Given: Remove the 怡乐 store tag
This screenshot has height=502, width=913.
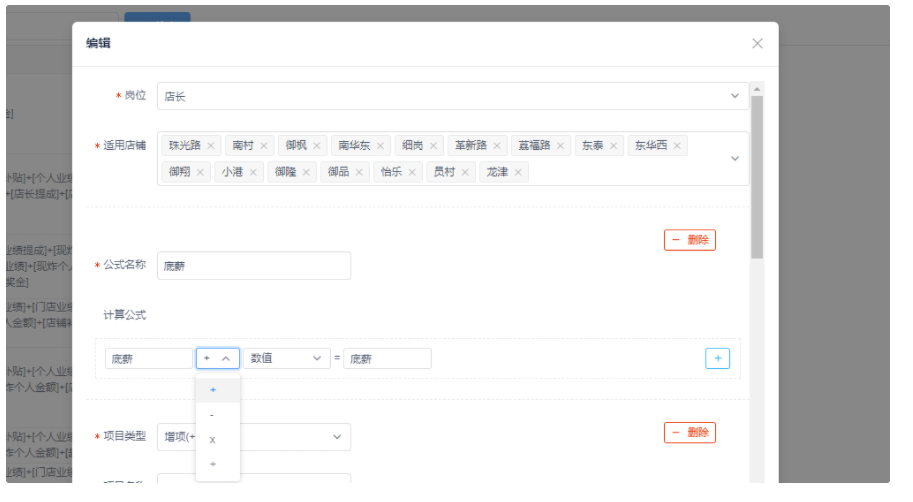Looking at the screenshot, I should pyautogui.click(x=412, y=172).
